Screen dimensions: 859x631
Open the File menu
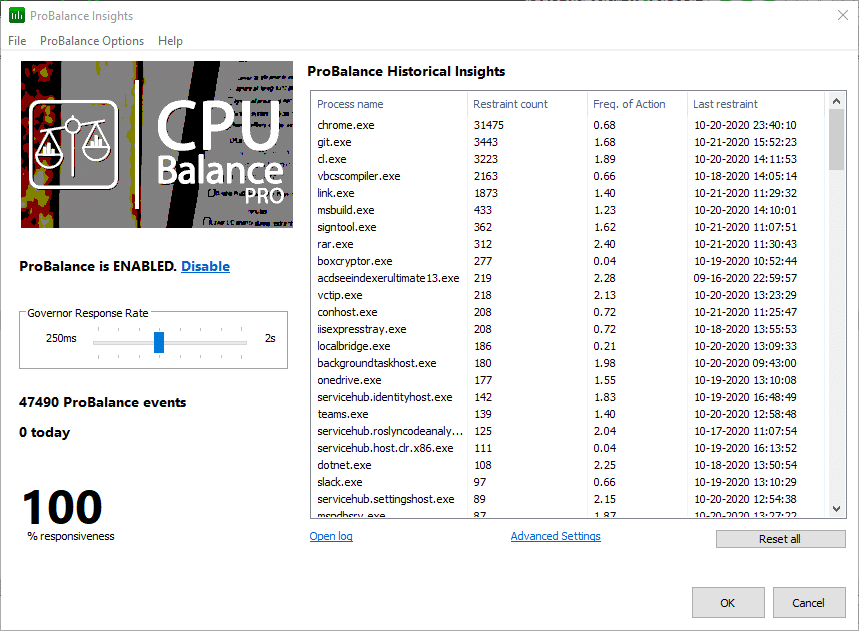[x=17, y=41]
